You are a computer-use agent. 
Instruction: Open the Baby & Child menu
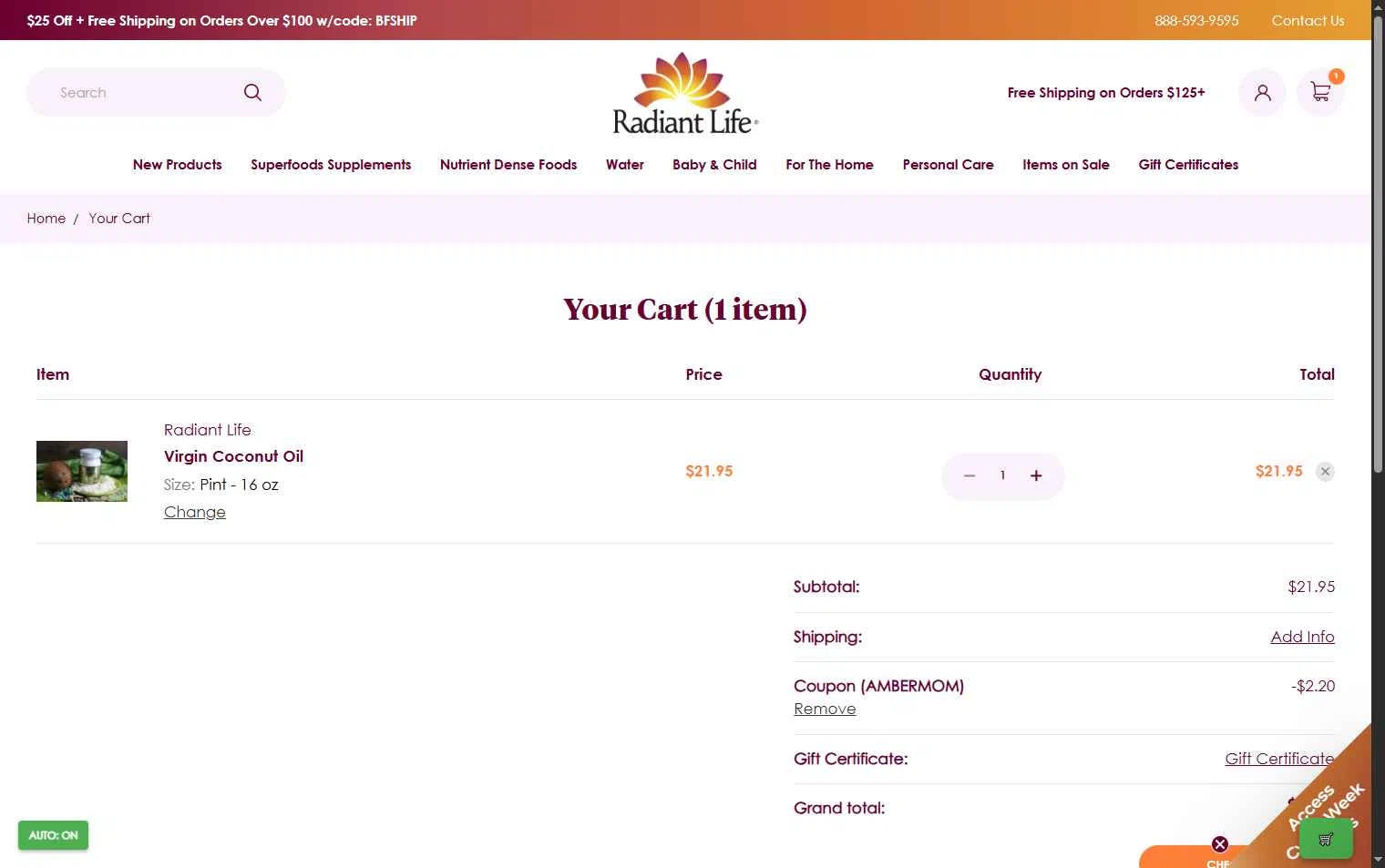pos(714,165)
